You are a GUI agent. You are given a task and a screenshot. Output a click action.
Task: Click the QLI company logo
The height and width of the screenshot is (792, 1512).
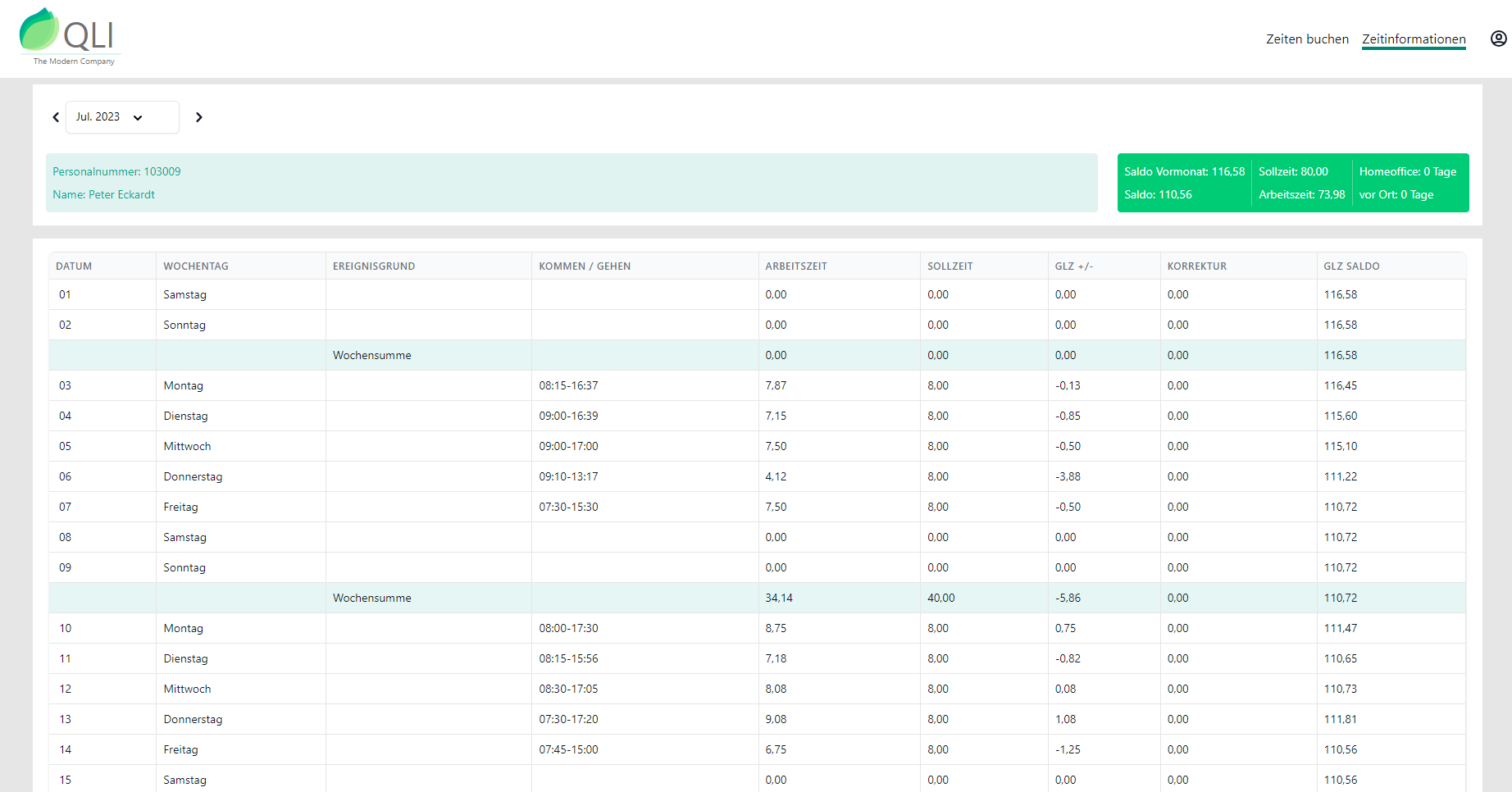[x=69, y=37]
